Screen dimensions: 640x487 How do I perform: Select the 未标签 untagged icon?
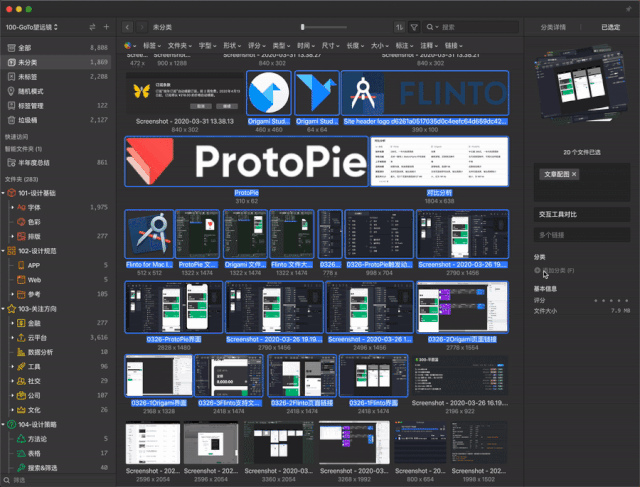coord(11,77)
